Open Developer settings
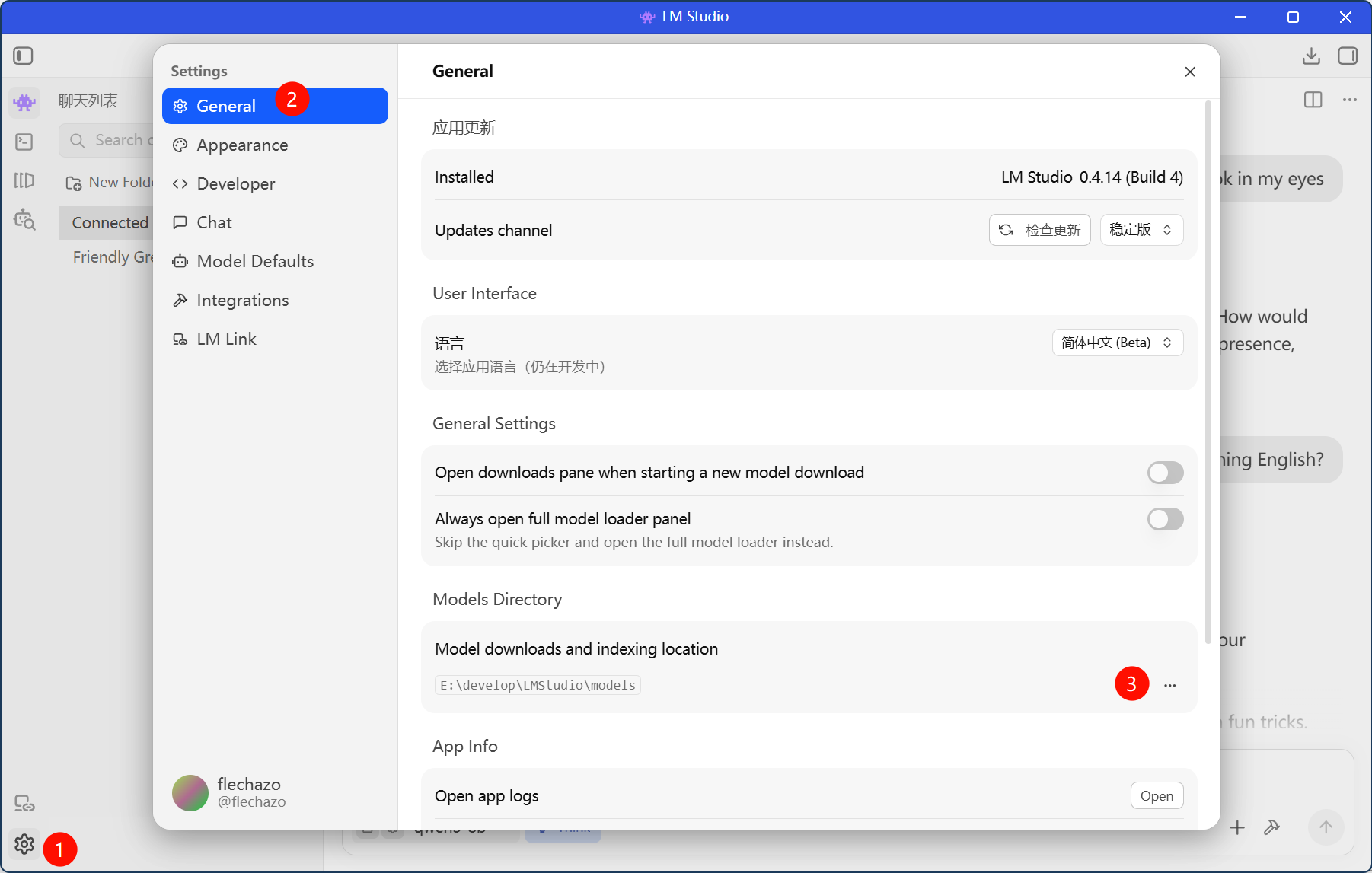 pyautogui.click(x=275, y=183)
